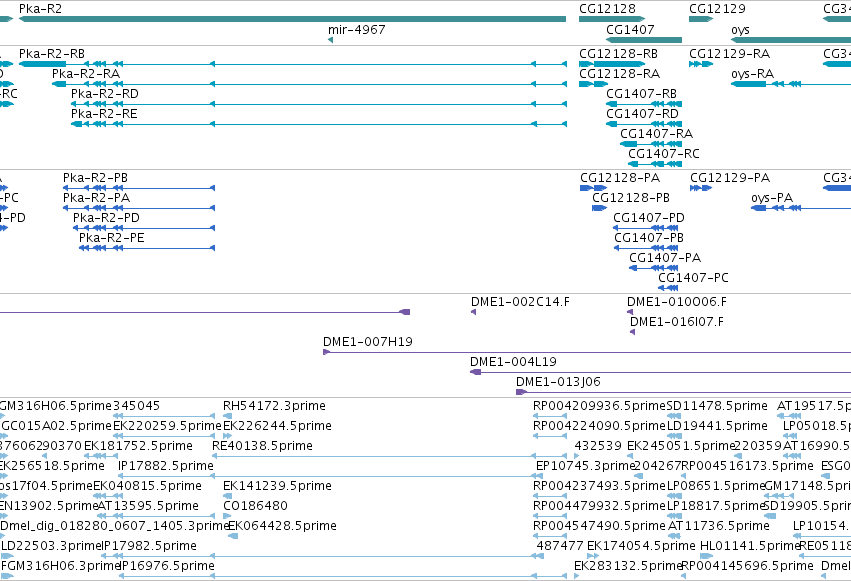The width and height of the screenshot is (851, 581).
Task: Click EST IP16976.5prime
Action: click(167, 566)
